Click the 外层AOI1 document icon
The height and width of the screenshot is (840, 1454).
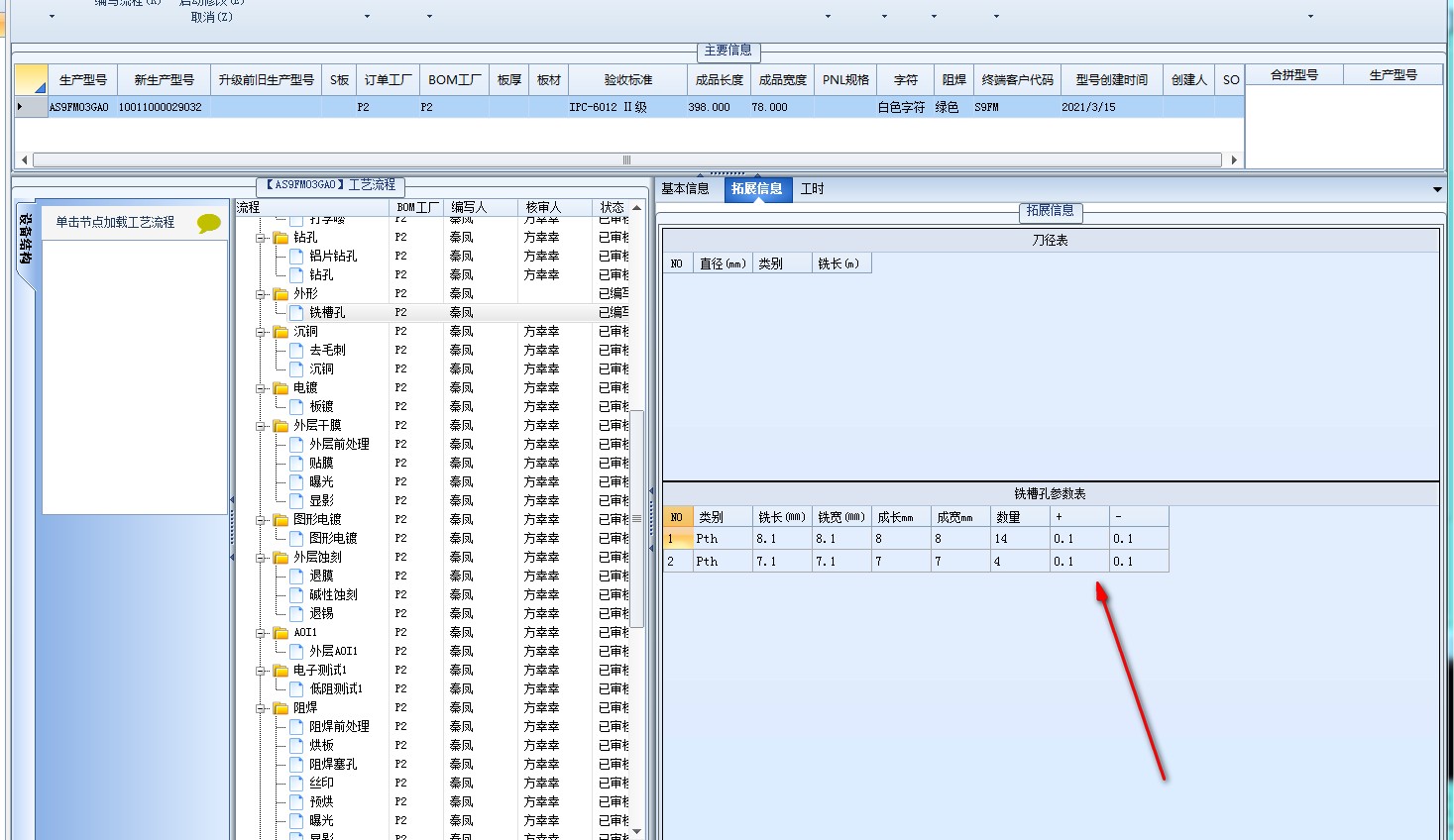296,652
